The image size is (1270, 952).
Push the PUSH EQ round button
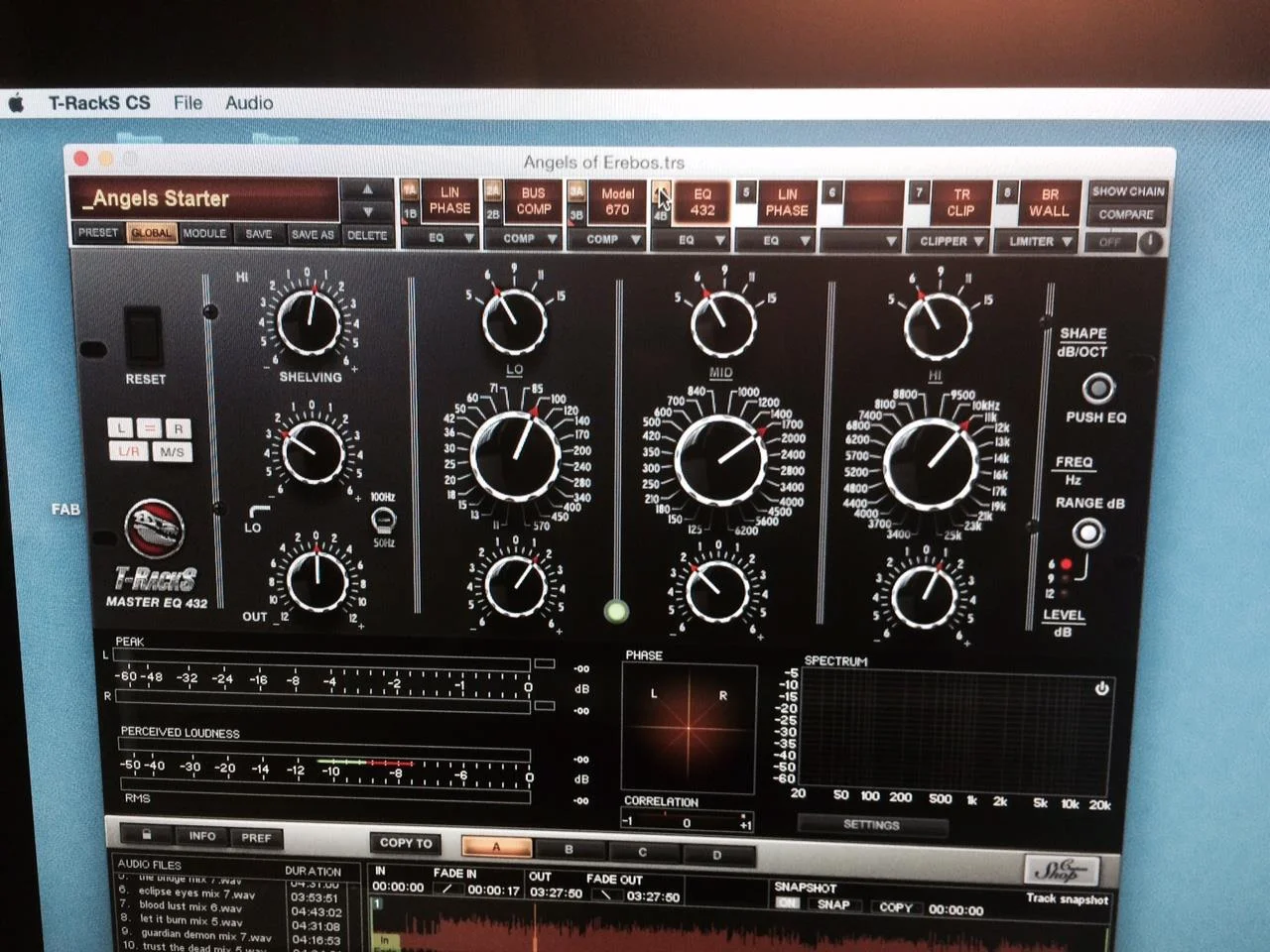coord(1097,388)
